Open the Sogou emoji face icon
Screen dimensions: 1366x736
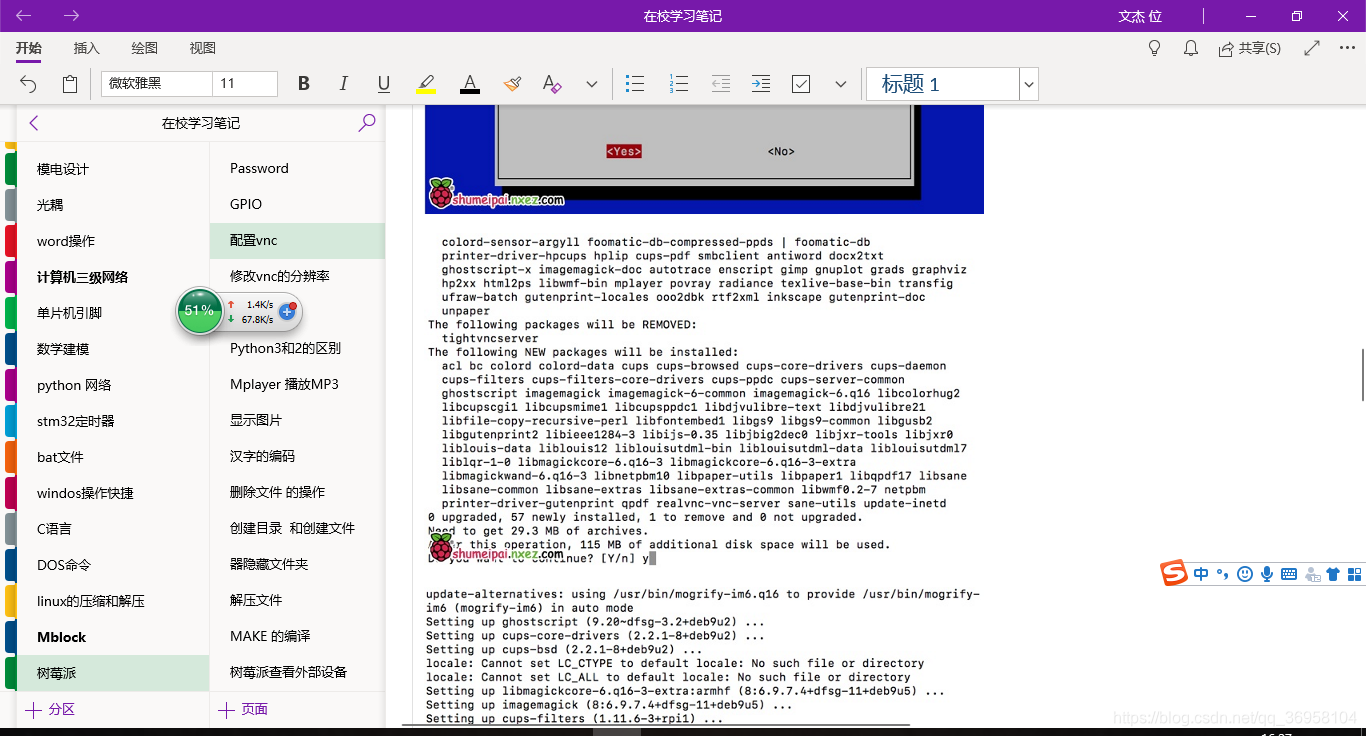pyautogui.click(x=1245, y=574)
